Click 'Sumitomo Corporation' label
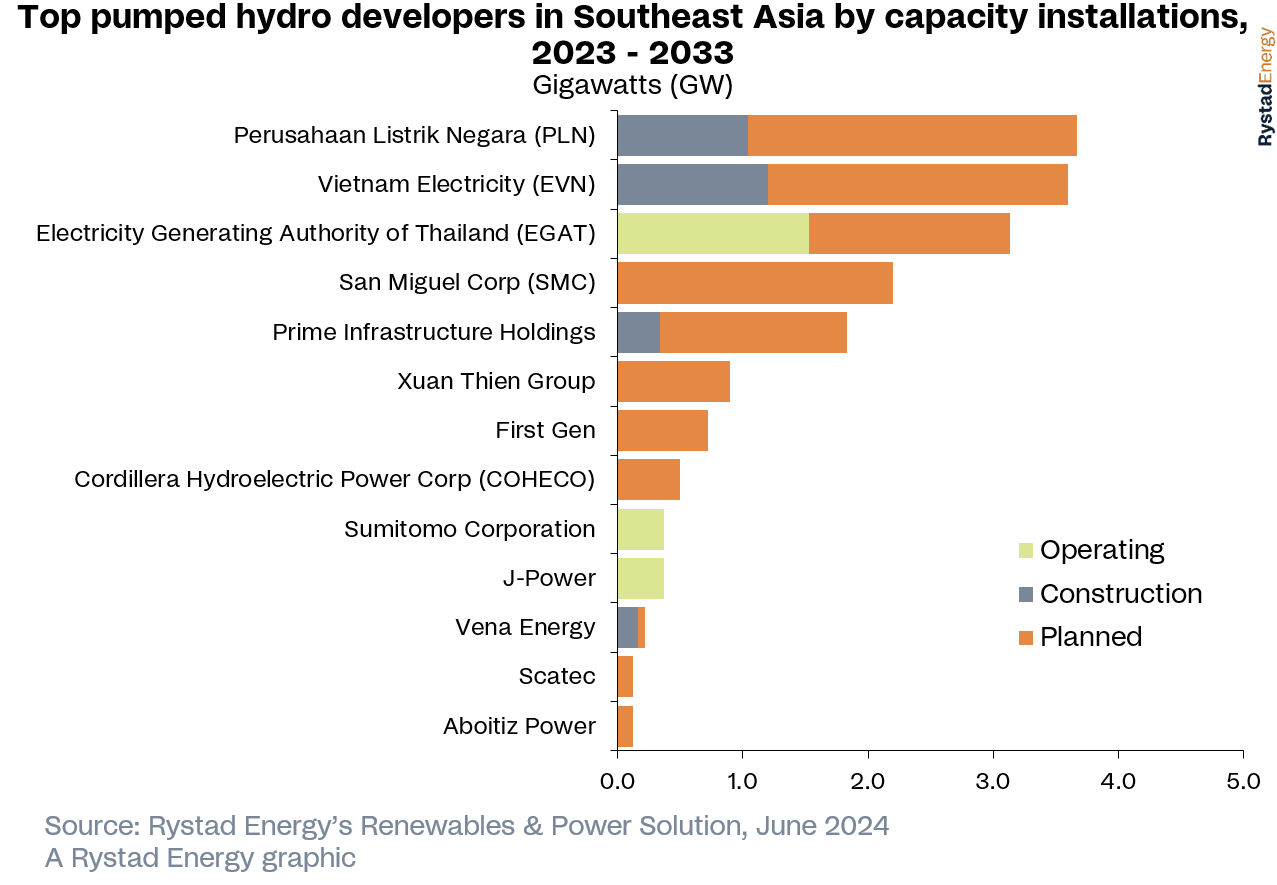The image size is (1277, 885). 470,529
